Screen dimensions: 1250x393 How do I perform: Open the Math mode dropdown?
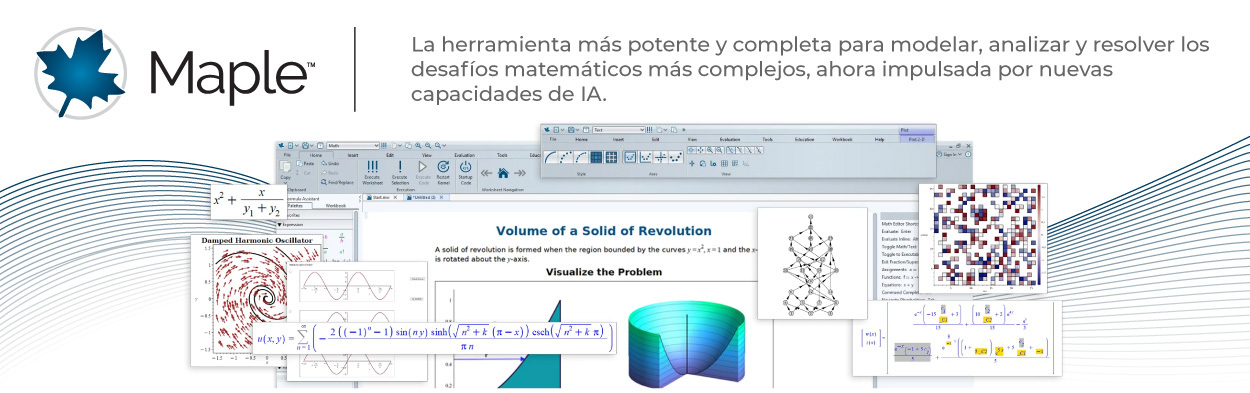pos(352,146)
